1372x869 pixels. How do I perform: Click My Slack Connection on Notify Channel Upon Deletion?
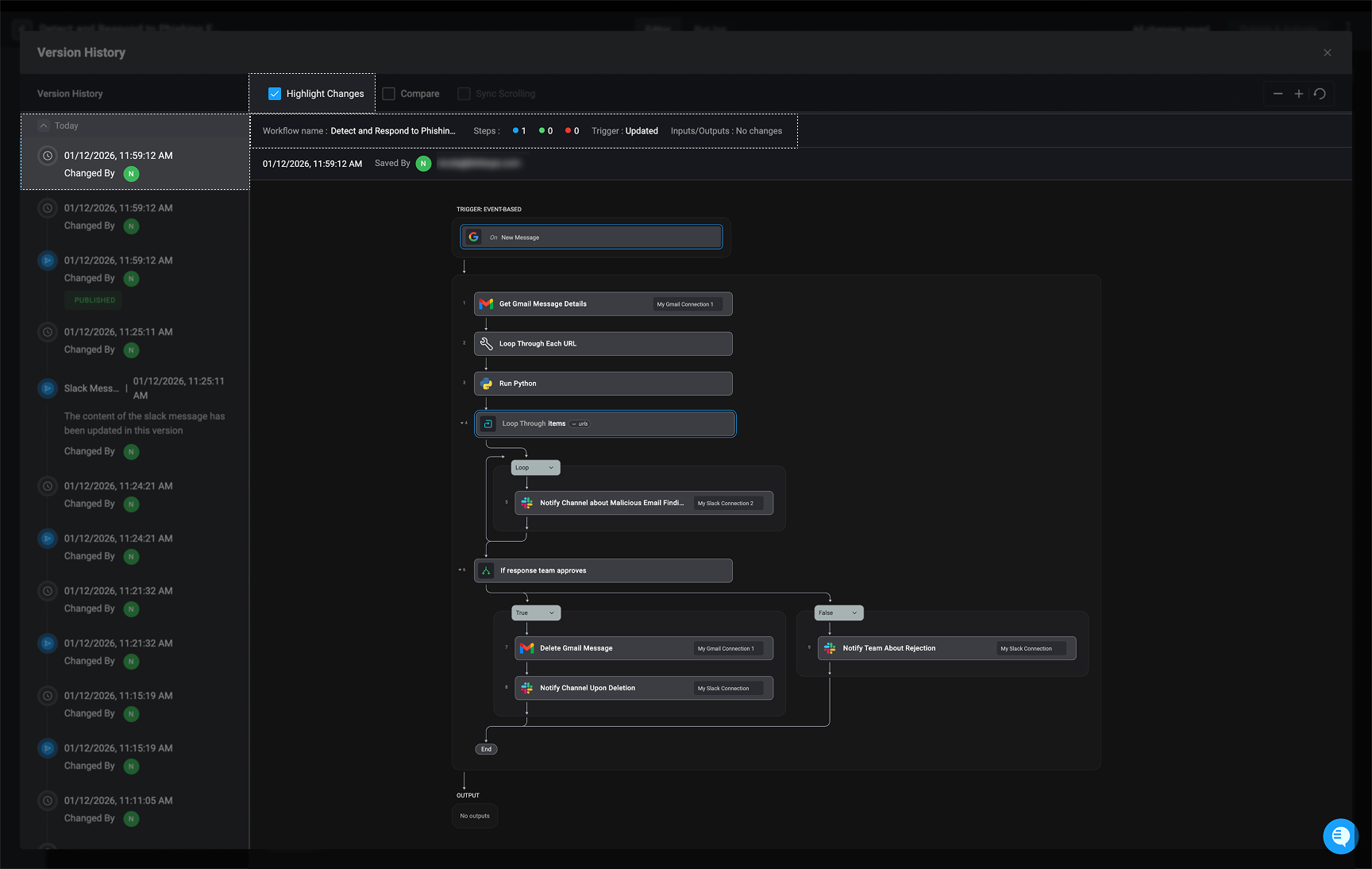click(726, 688)
